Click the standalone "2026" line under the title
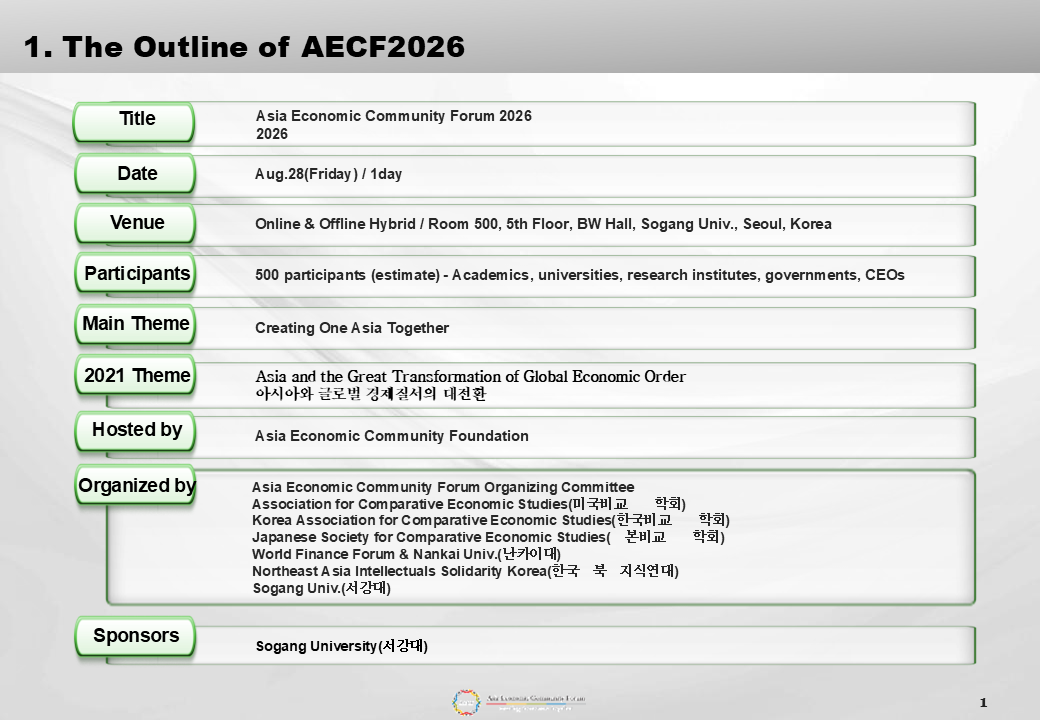The width and height of the screenshot is (1040, 720). pos(272,134)
